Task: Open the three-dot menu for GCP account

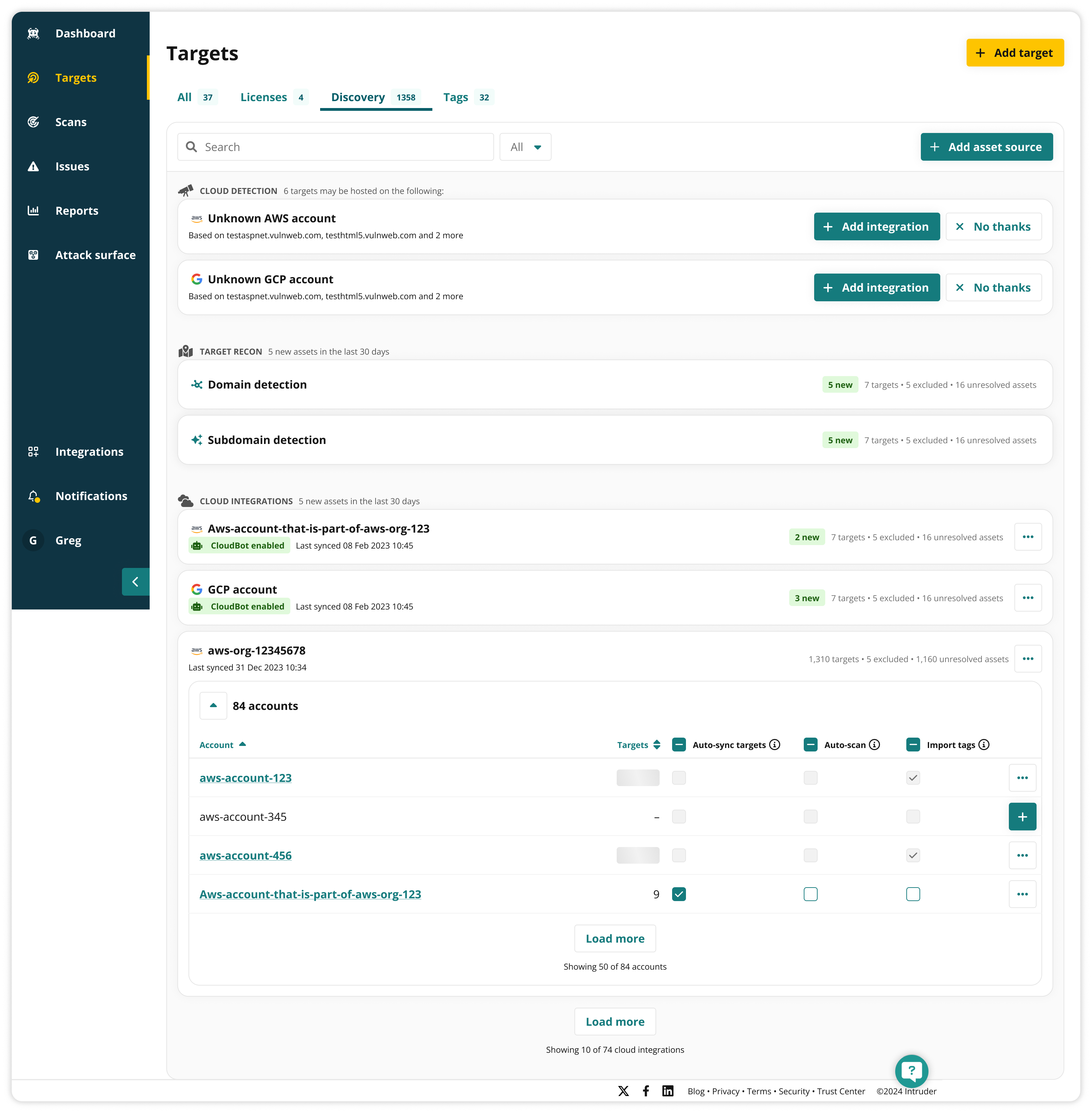Action: 1027,597
